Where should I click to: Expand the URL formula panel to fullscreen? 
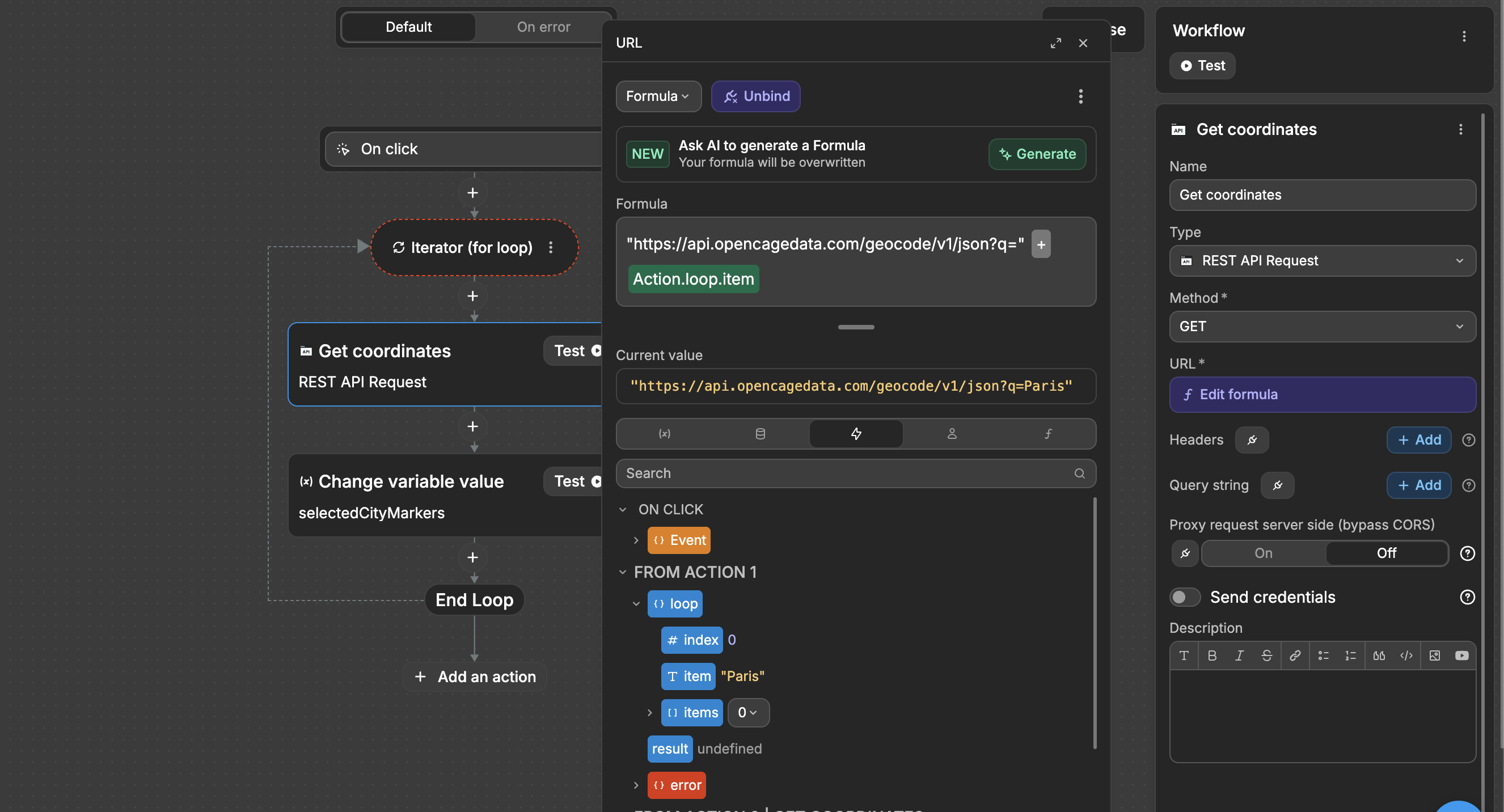[x=1055, y=43]
